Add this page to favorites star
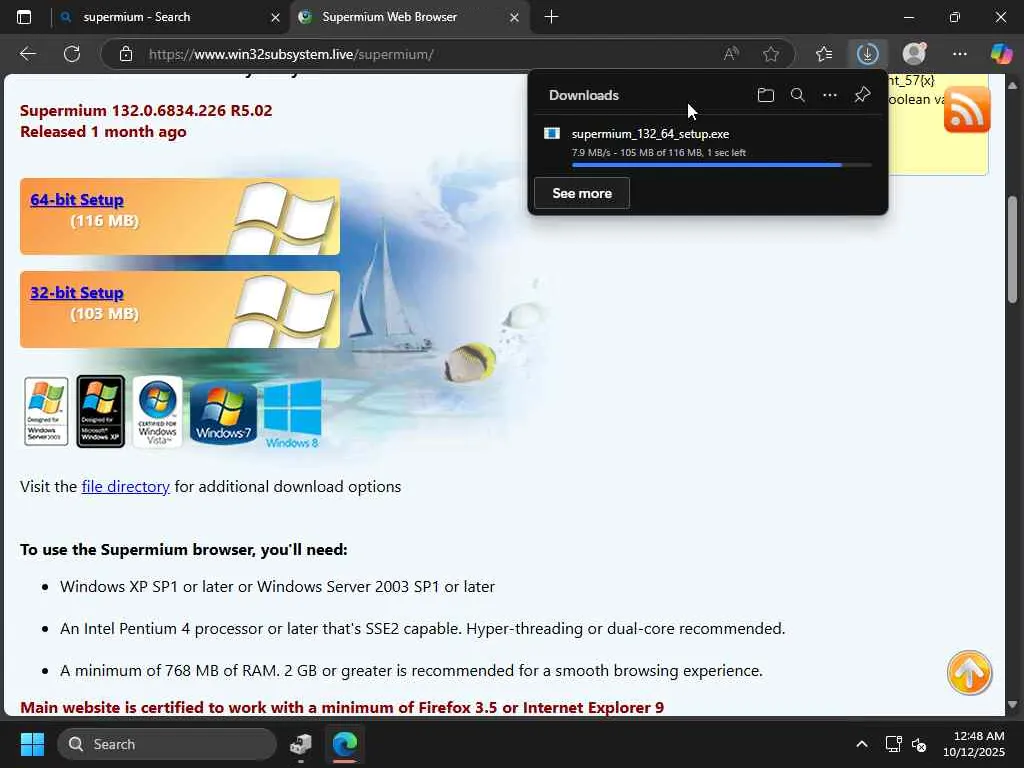 click(771, 54)
